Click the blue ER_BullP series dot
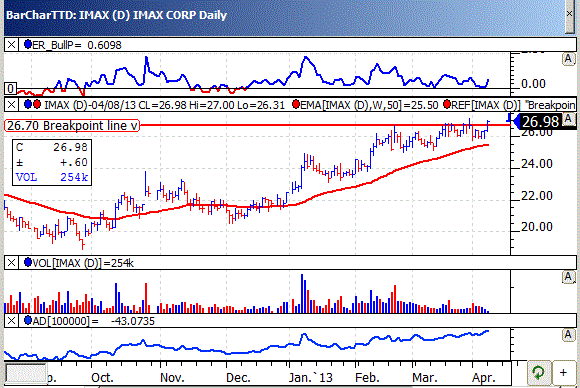The height and width of the screenshot is (388, 580). [x=28, y=44]
